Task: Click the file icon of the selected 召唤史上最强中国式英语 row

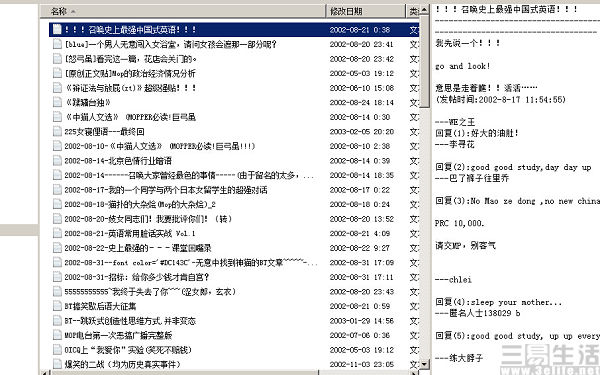Action: [57, 29]
